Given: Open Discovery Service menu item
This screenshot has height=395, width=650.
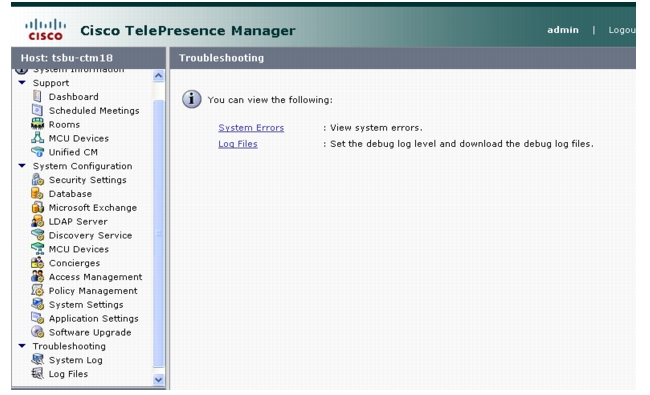Looking at the screenshot, I should click(90, 235).
